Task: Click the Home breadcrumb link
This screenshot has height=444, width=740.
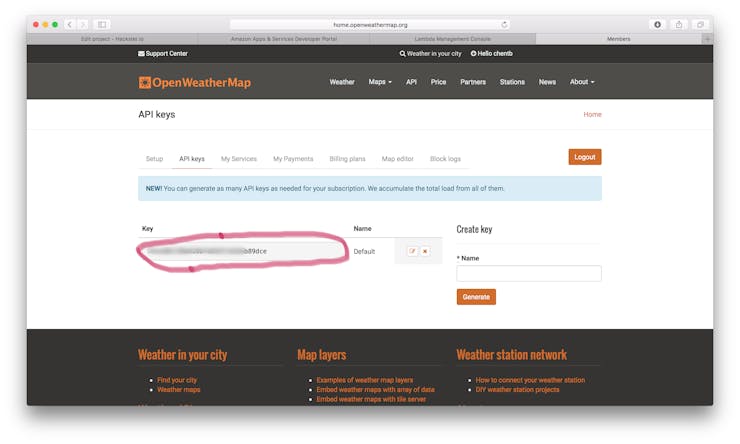Action: tap(592, 115)
